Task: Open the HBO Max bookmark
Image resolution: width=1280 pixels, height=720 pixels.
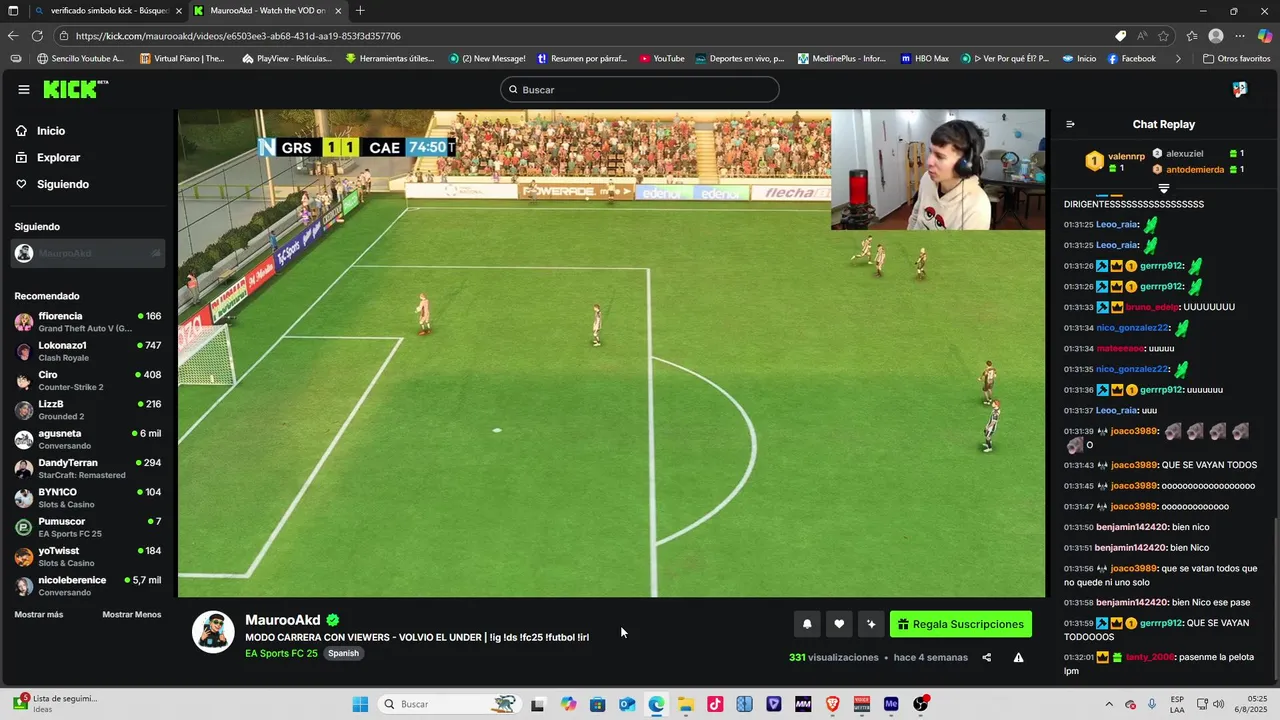Action: tap(925, 59)
